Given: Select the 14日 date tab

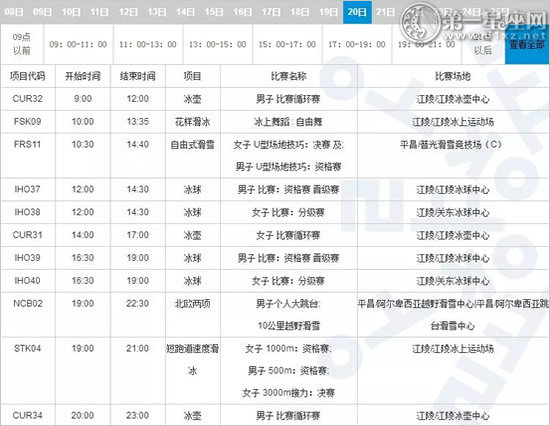Looking at the screenshot, I should pos(186,12).
